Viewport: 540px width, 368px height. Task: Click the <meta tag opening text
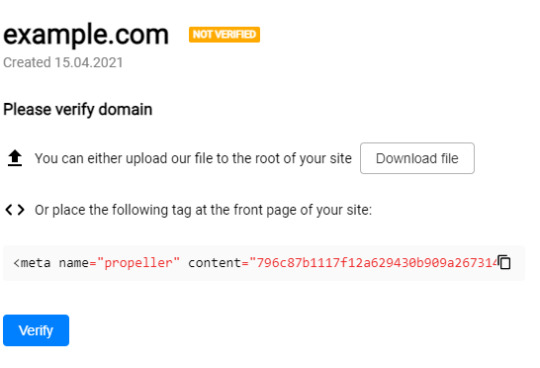[32, 263]
